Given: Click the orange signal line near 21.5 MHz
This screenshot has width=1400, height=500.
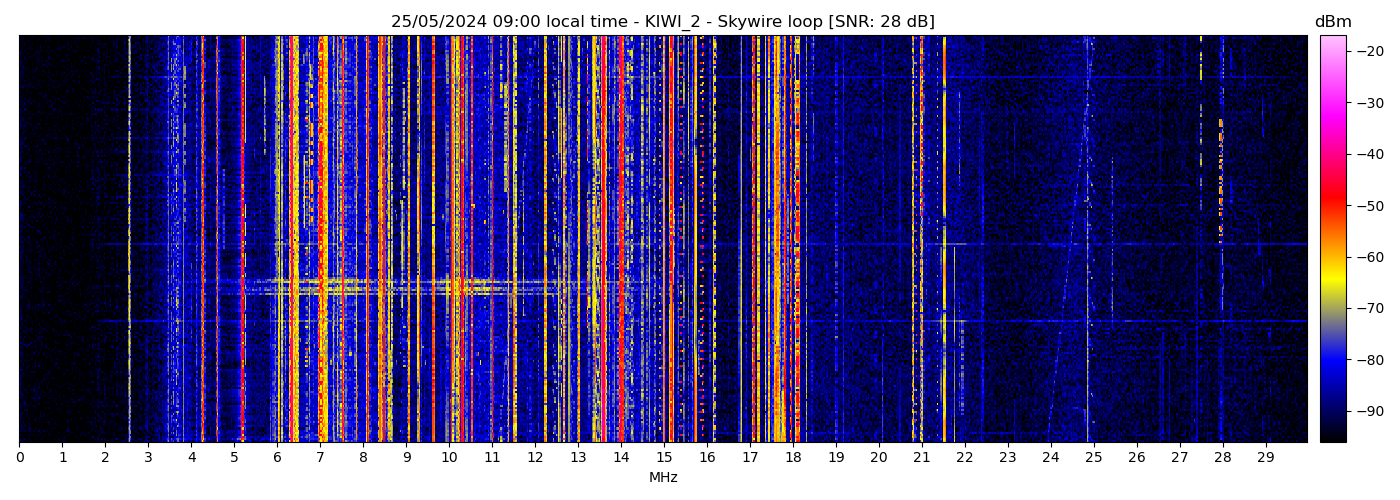Looking at the screenshot, I should (943, 240).
